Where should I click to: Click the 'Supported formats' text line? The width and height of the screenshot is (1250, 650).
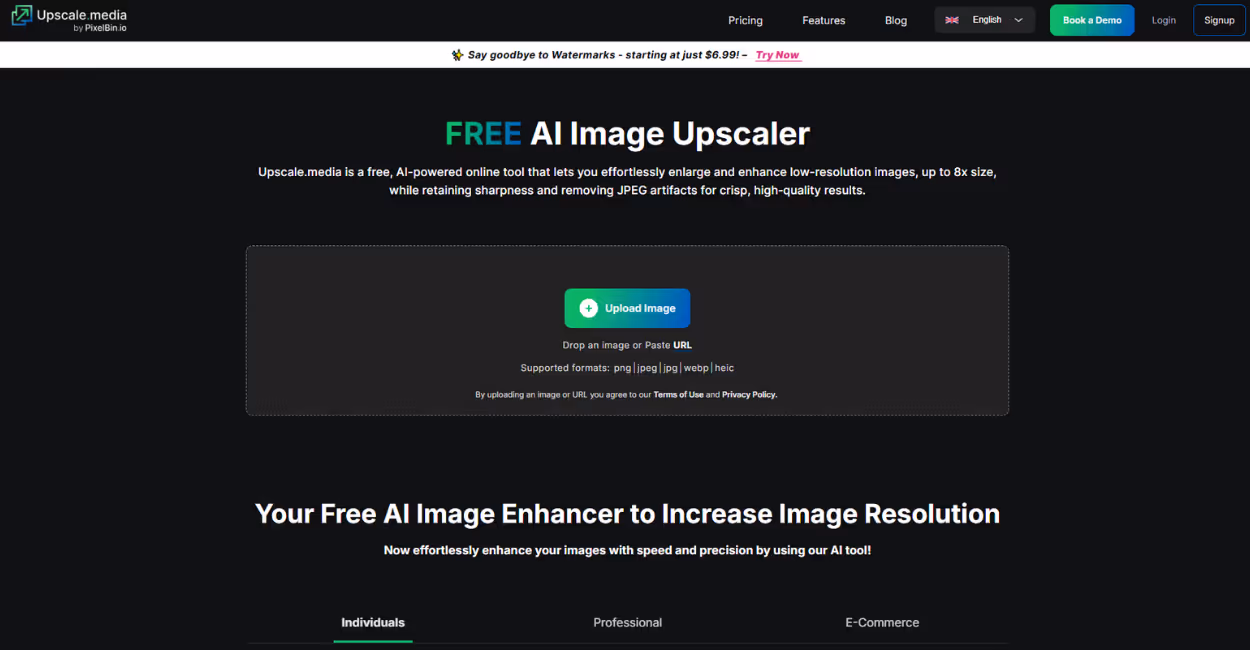pos(627,368)
